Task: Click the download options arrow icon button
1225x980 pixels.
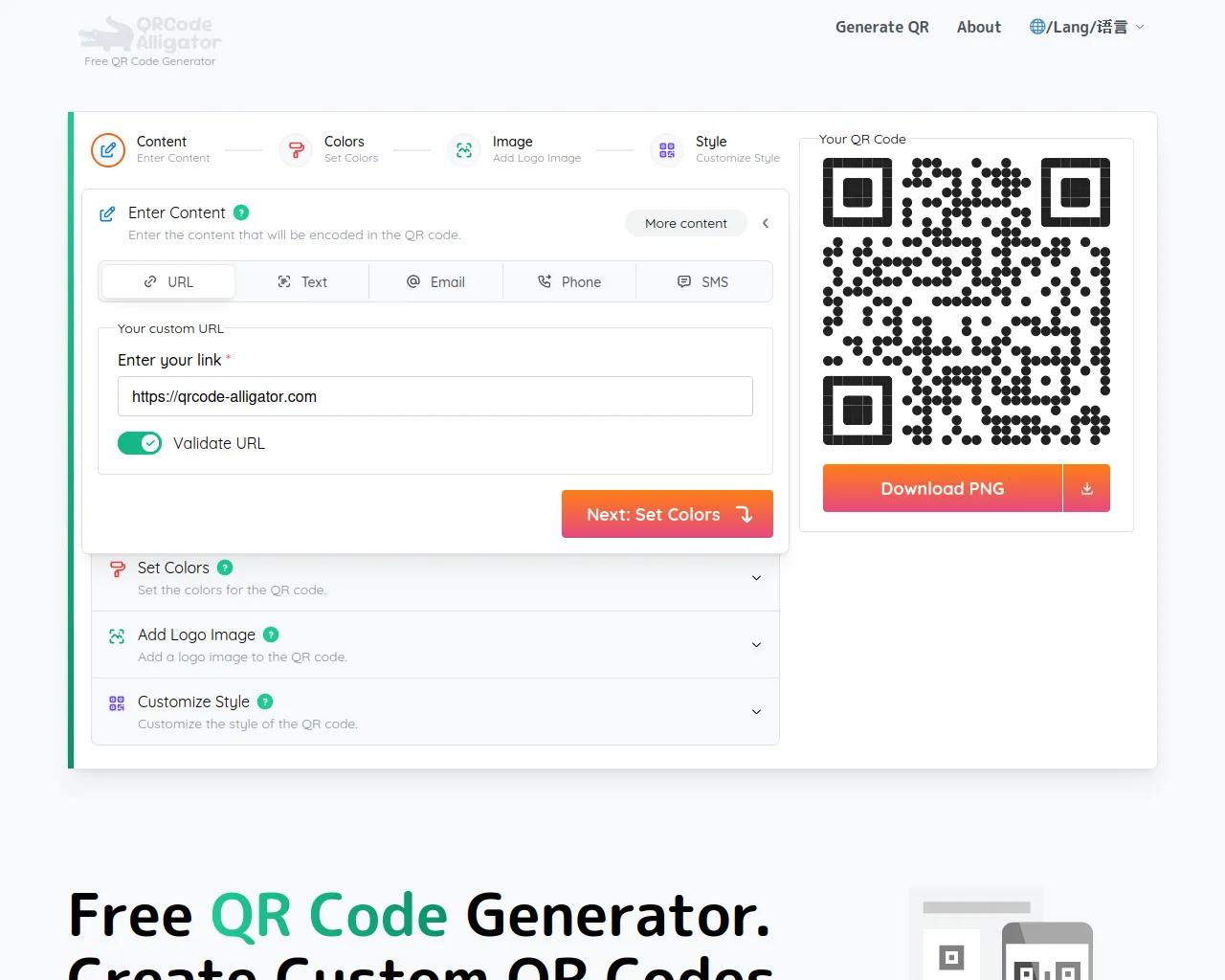Action: [x=1087, y=488]
